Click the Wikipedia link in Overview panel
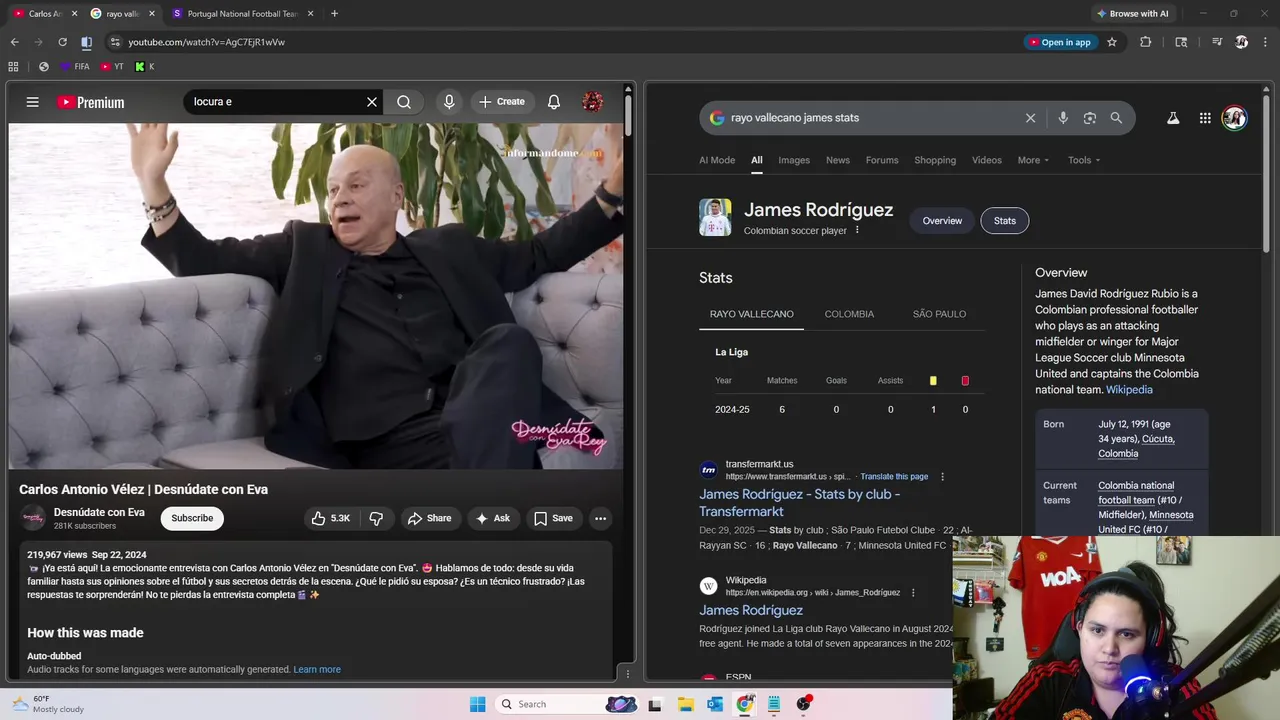Viewport: 1280px width, 720px height. 1129,390
